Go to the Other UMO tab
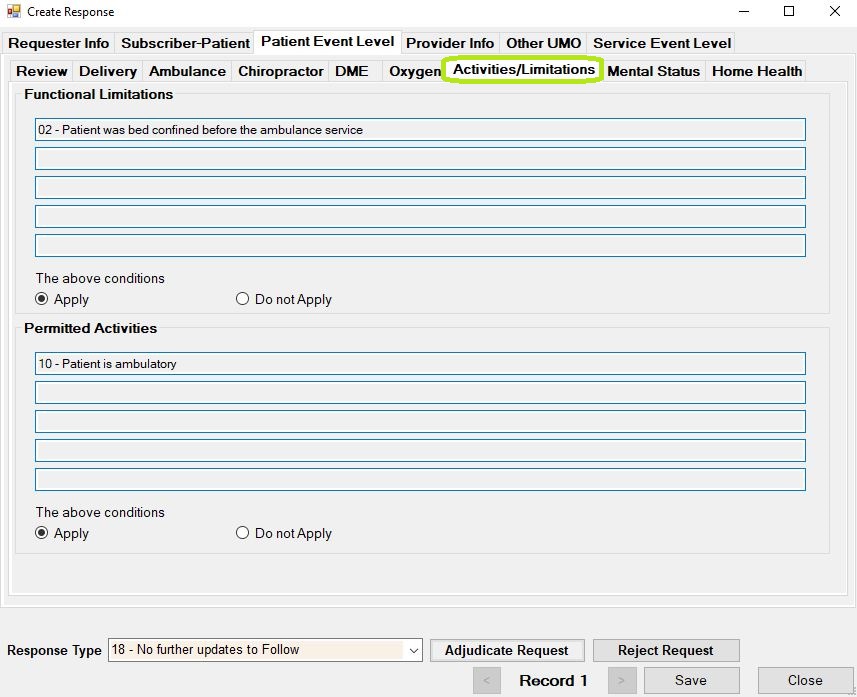 (x=543, y=43)
